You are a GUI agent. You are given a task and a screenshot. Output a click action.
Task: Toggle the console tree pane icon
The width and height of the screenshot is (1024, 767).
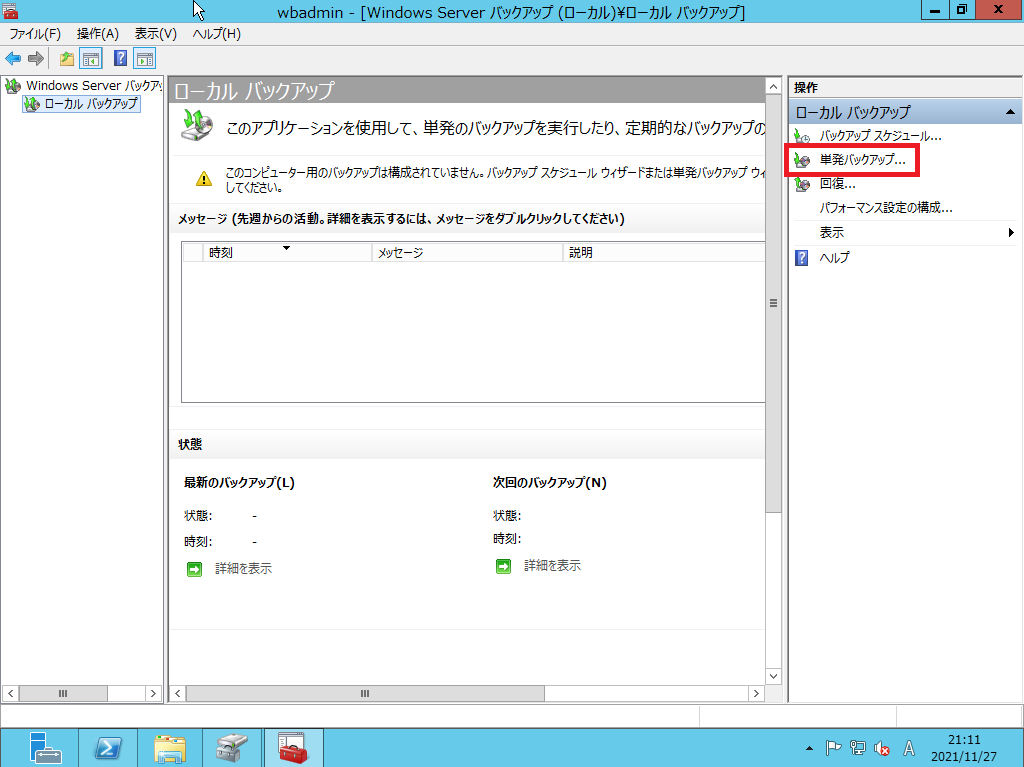[91, 59]
